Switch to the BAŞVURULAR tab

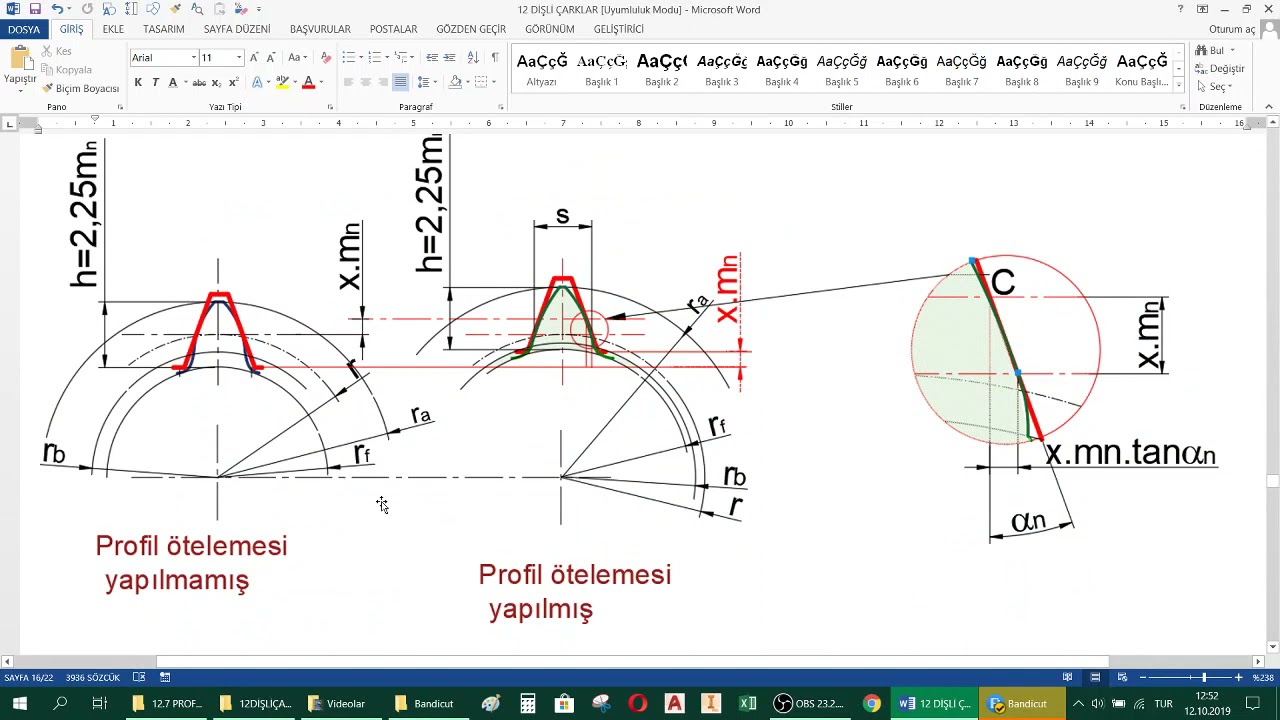pyautogui.click(x=320, y=29)
